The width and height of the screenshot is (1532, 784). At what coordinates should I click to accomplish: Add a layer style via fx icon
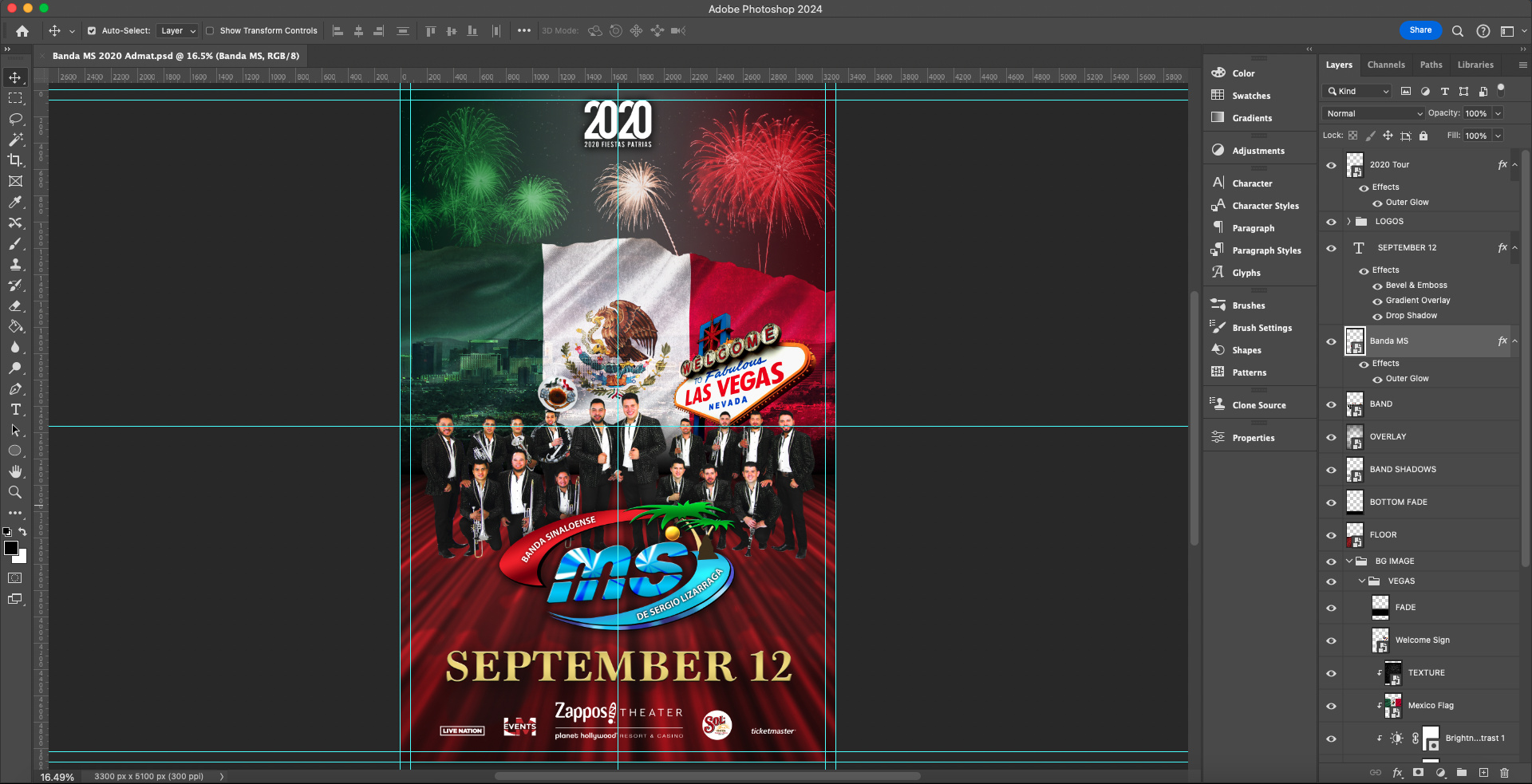1397,773
